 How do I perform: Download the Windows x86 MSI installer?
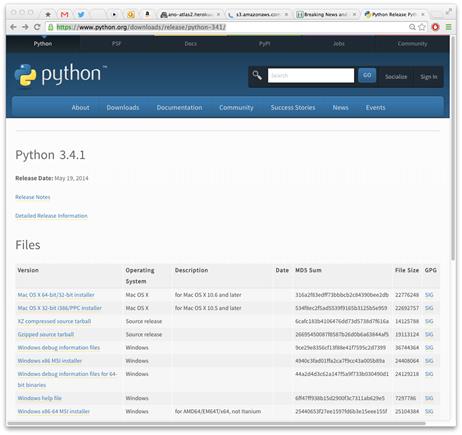pos(50,361)
